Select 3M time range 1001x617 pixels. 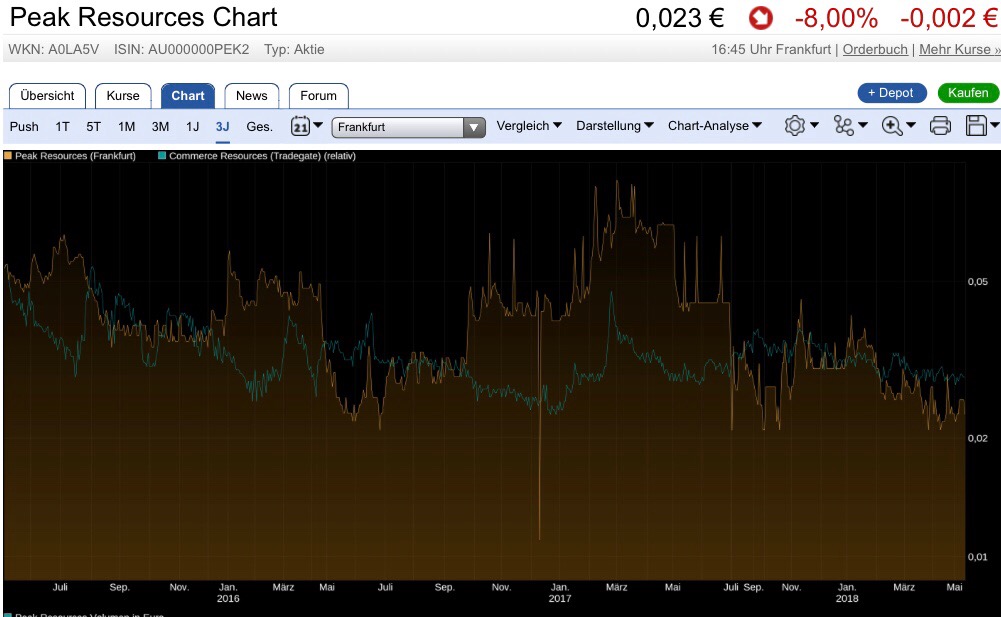[x=160, y=126]
